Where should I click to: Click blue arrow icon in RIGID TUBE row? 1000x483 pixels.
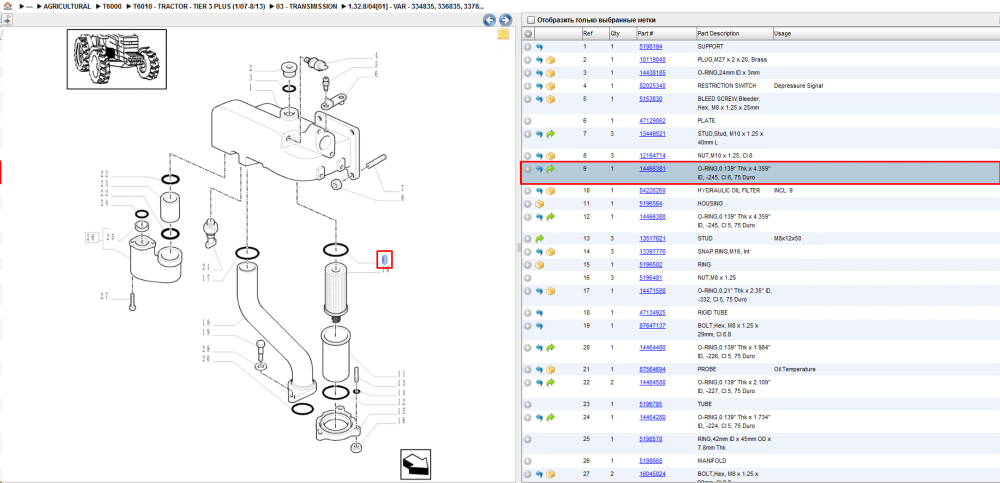539,313
